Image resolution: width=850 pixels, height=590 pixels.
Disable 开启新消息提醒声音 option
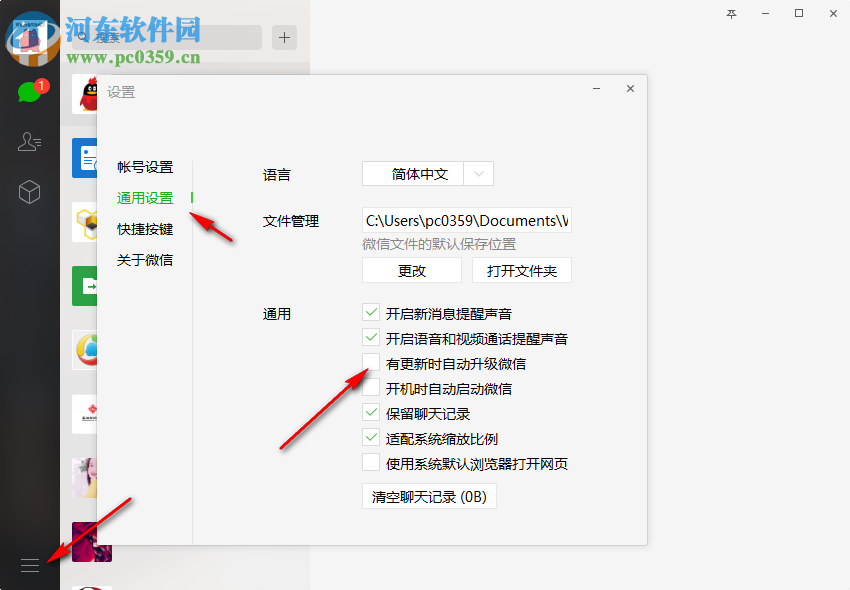pos(371,313)
